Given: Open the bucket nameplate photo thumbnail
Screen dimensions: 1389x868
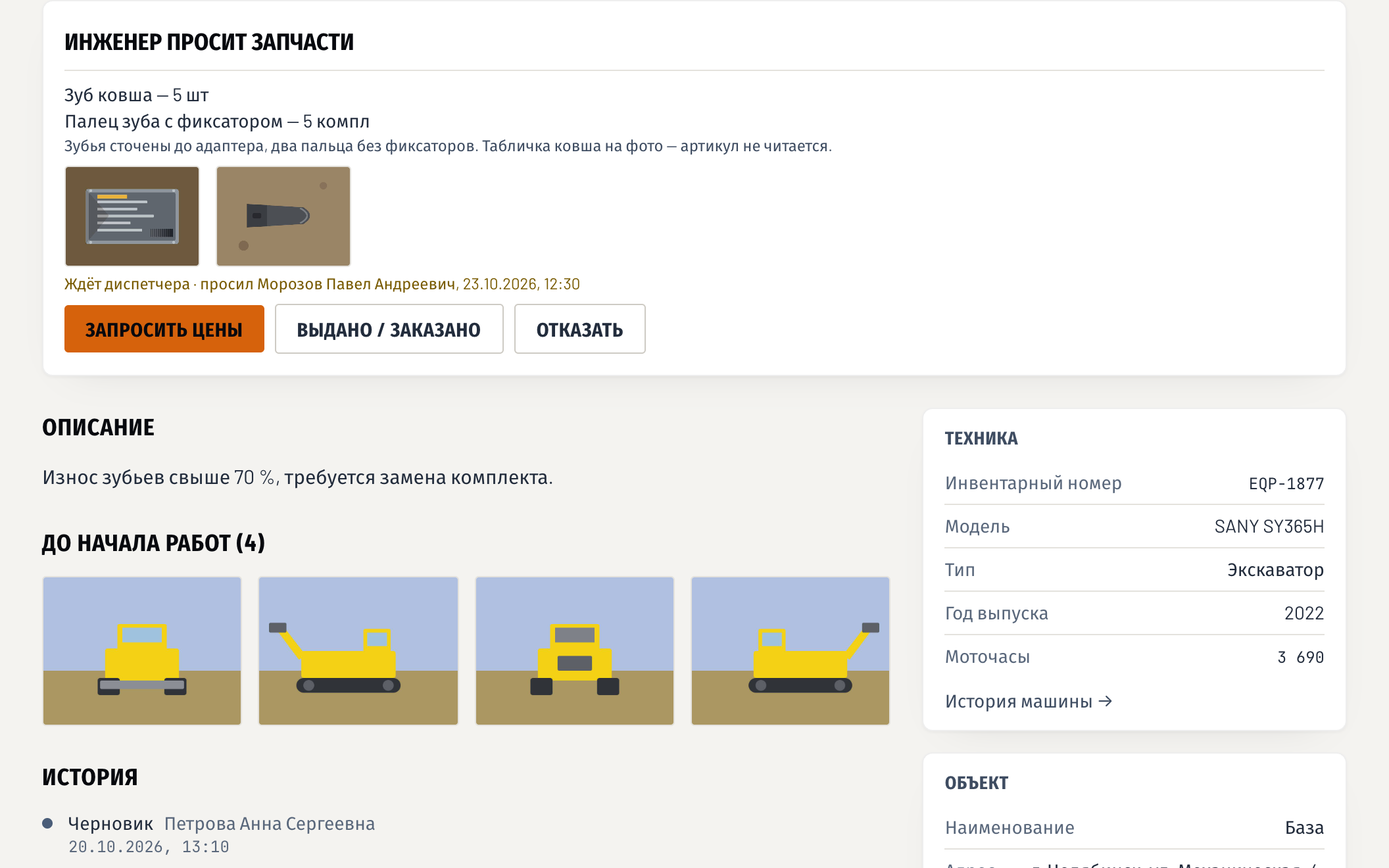Looking at the screenshot, I should coord(132,216).
